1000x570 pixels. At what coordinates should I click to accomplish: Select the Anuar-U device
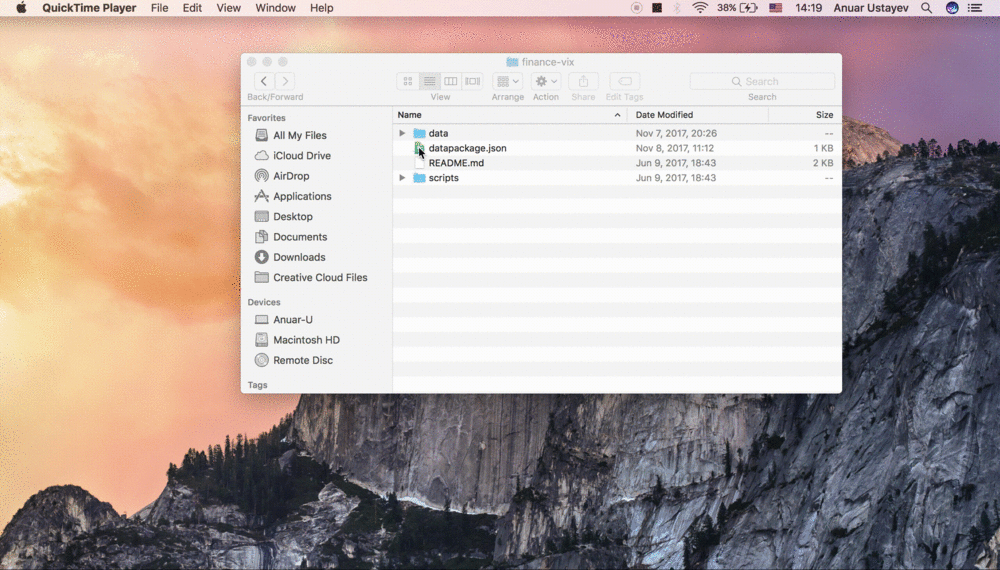[293, 319]
